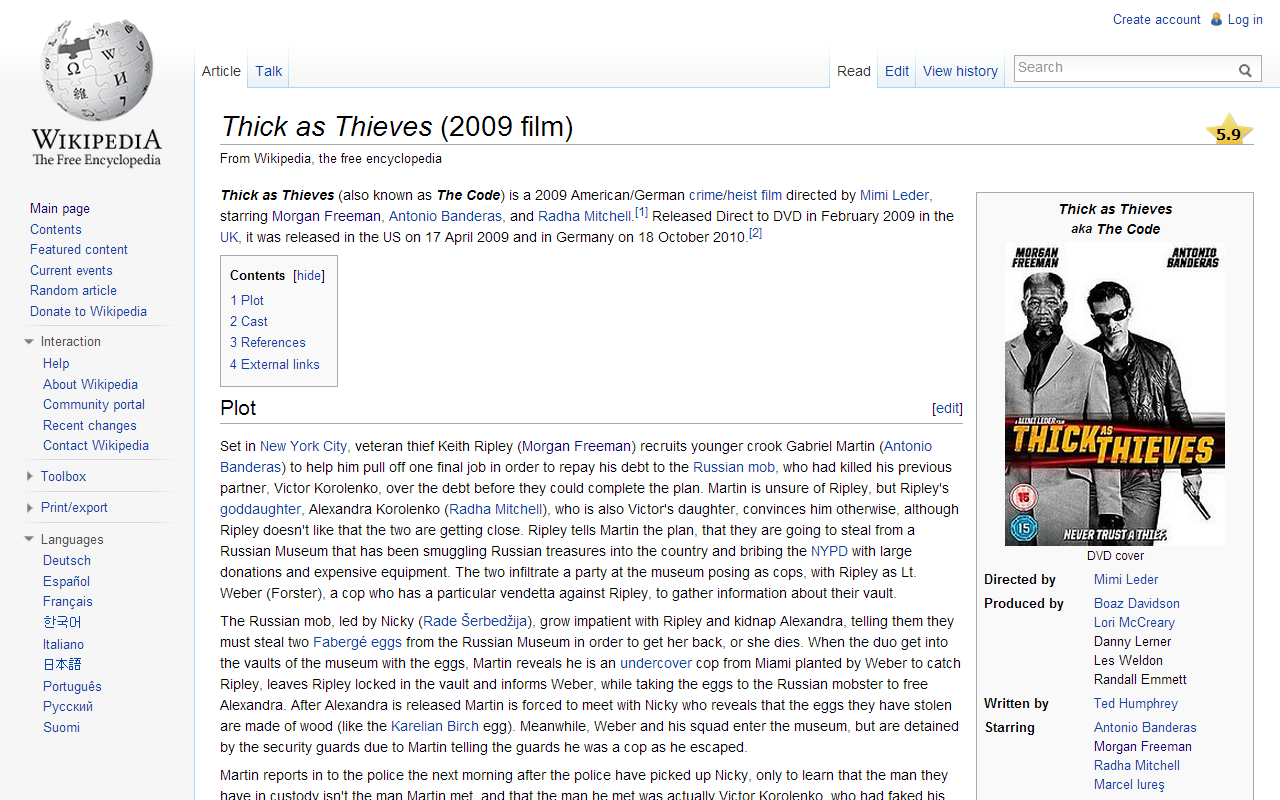Click Donate to Wikipedia

tap(88, 312)
